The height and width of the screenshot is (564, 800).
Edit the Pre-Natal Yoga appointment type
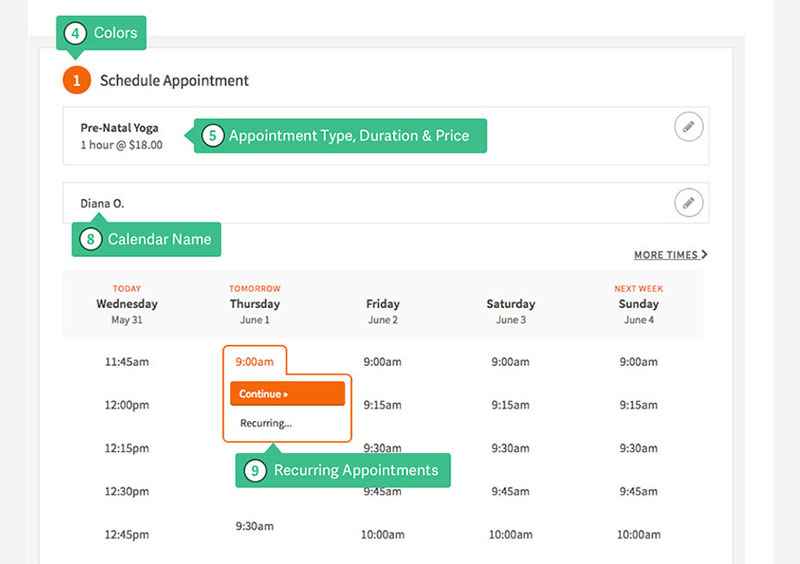pos(689,127)
